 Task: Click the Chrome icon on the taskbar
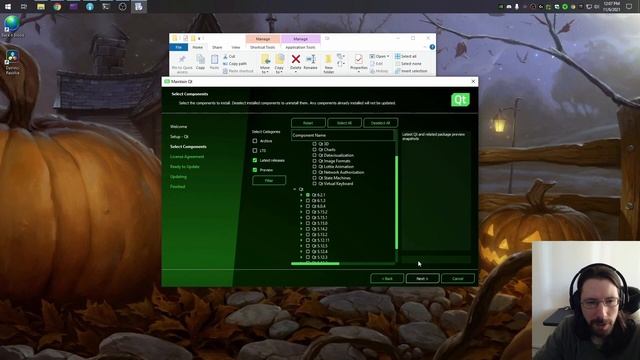pyautogui.click(x=57, y=7)
